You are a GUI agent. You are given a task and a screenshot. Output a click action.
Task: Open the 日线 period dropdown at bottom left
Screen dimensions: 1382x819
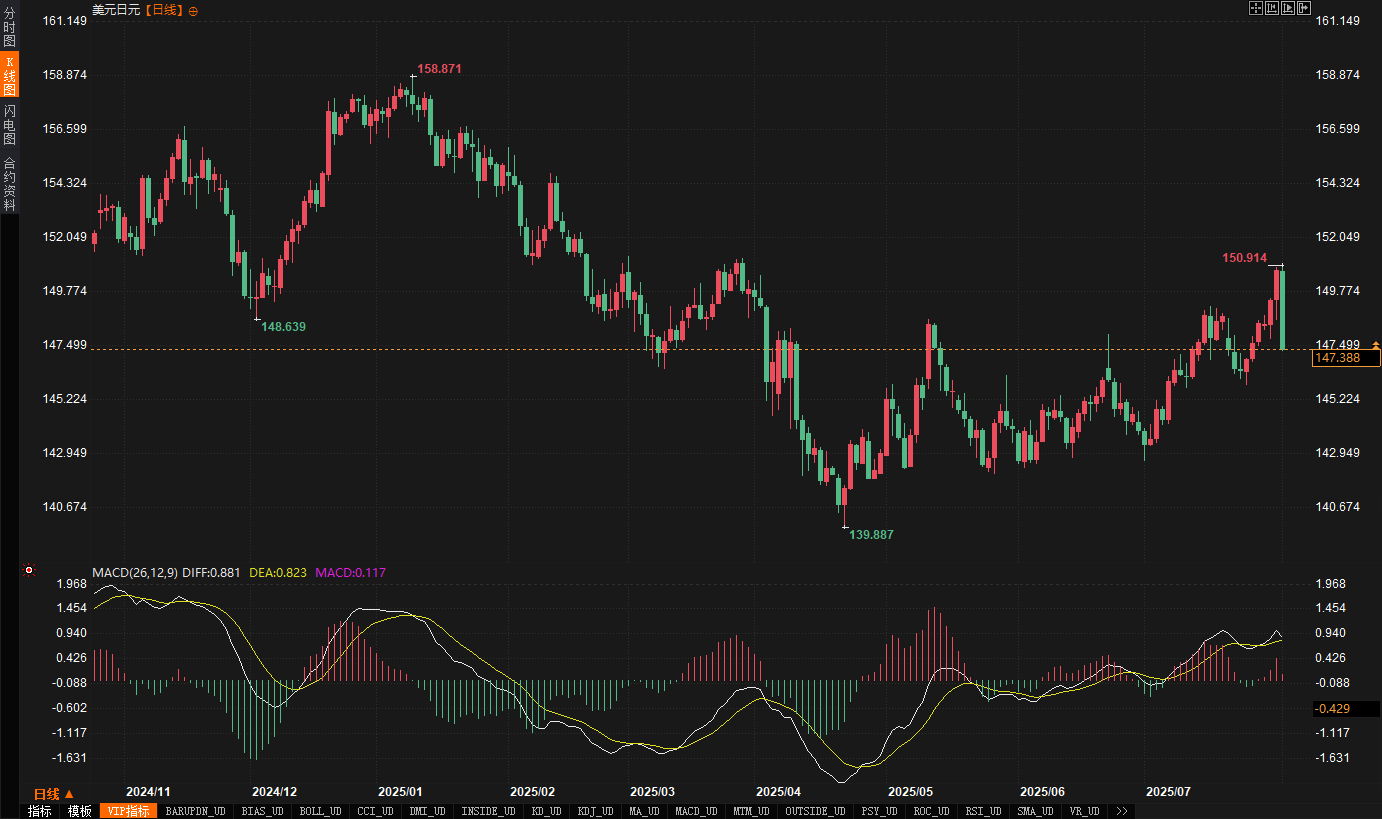tap(54, 793)
